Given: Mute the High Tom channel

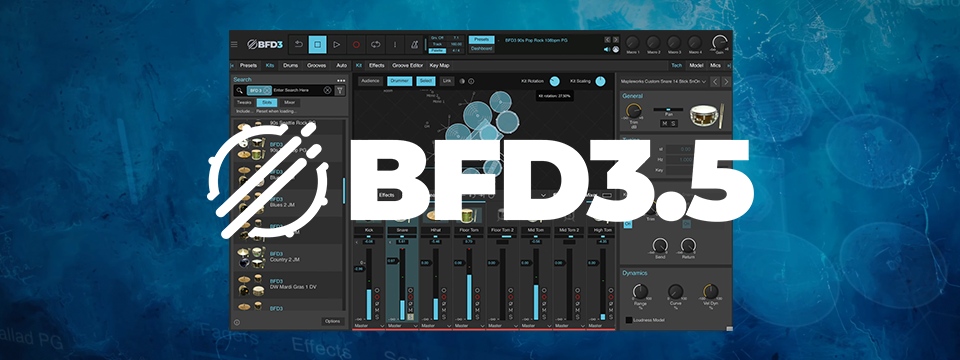Looking at the screenshot, I should pyautogui.click(x=610, y=310).
